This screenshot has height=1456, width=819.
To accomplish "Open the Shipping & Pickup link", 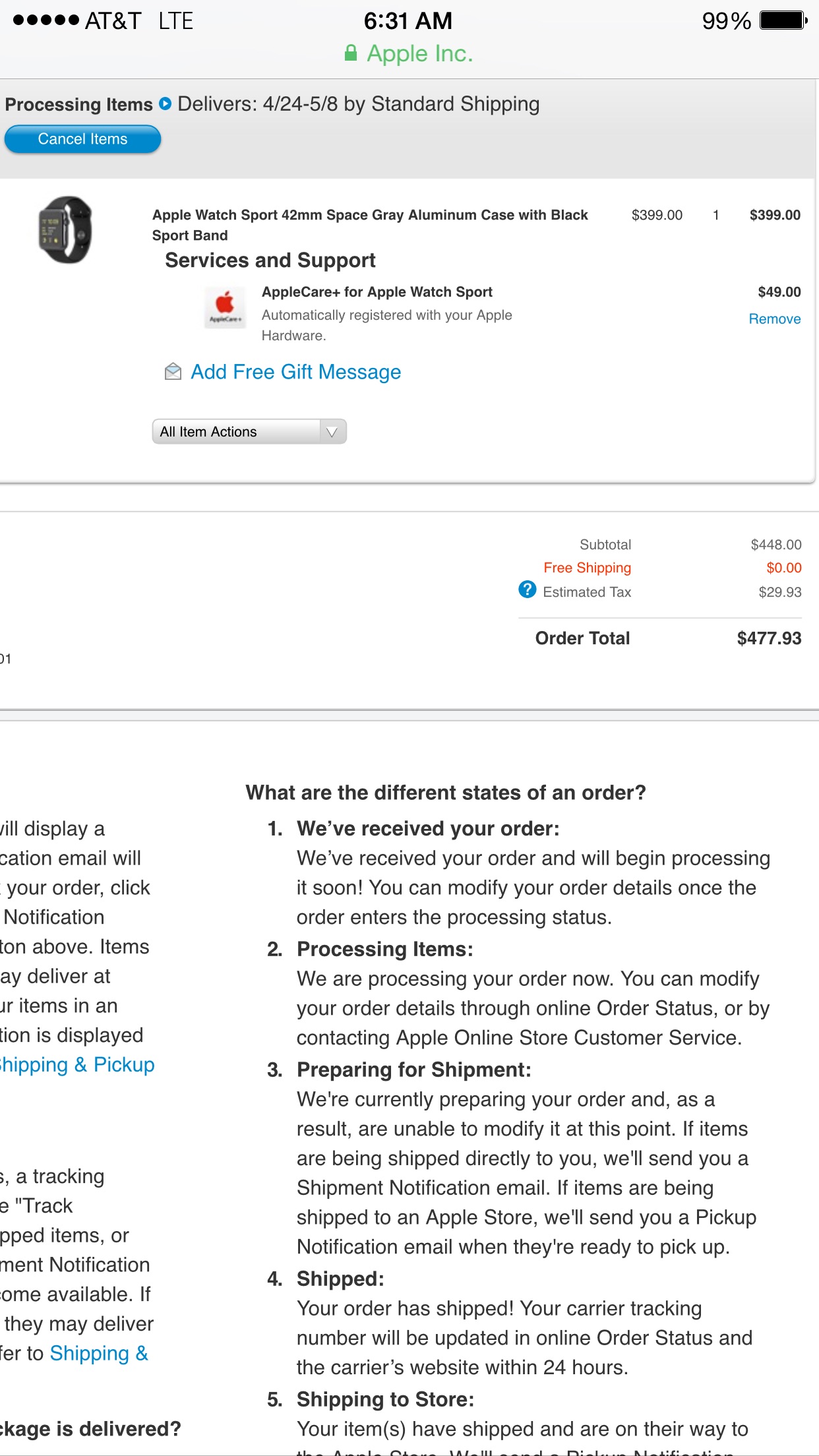I will [76, 1064].
